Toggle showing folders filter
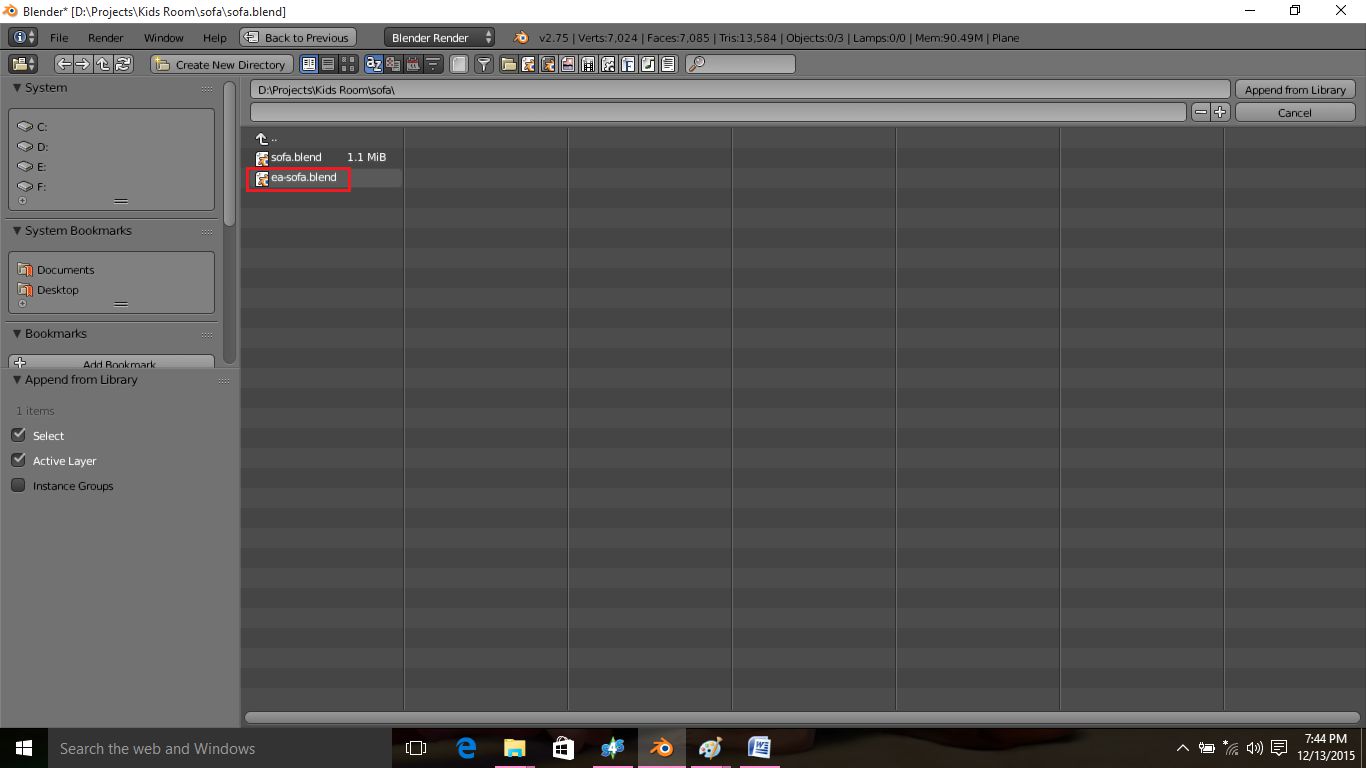This screenshot has width=1366, height=768. pos(509,64)
